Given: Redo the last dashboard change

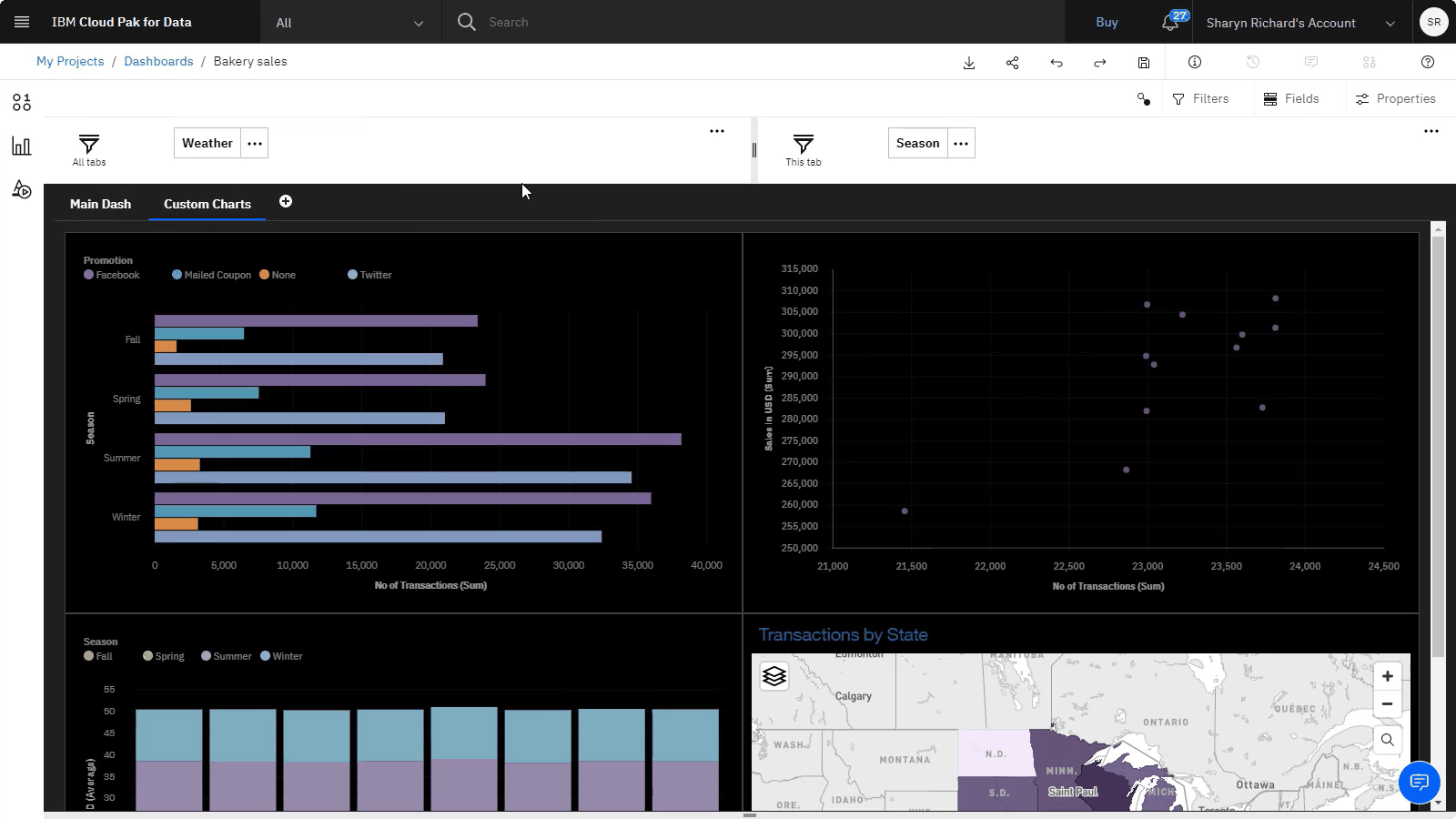Looking at the screenshot, I should 1100,62.
